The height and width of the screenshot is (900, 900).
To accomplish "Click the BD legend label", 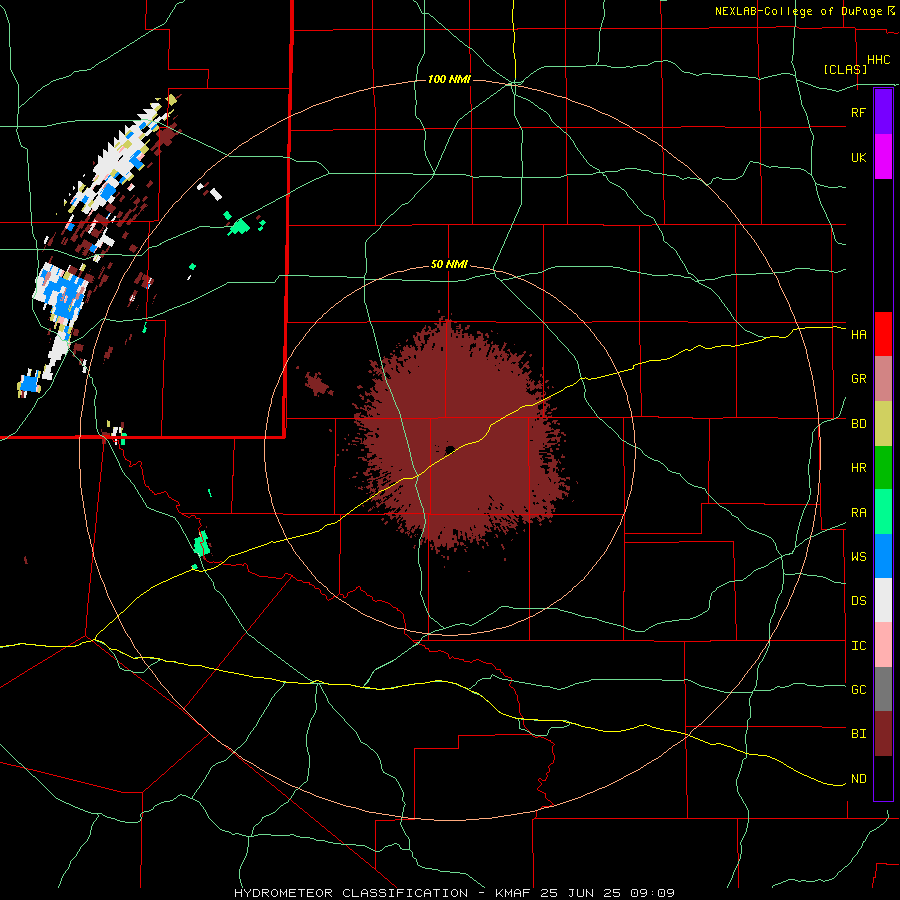I will coord(858,424).
